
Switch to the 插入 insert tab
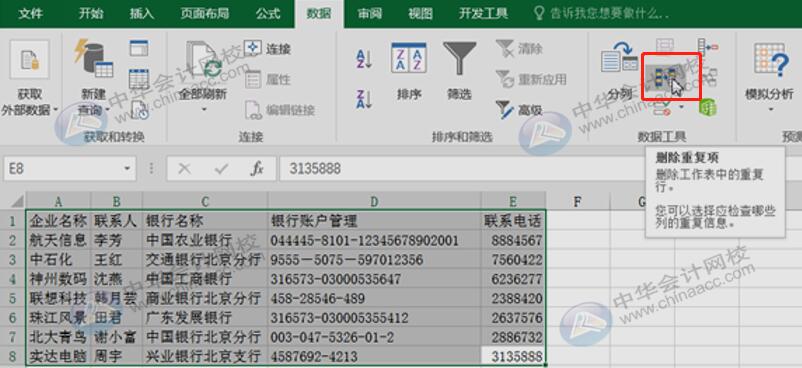[141, 14]
